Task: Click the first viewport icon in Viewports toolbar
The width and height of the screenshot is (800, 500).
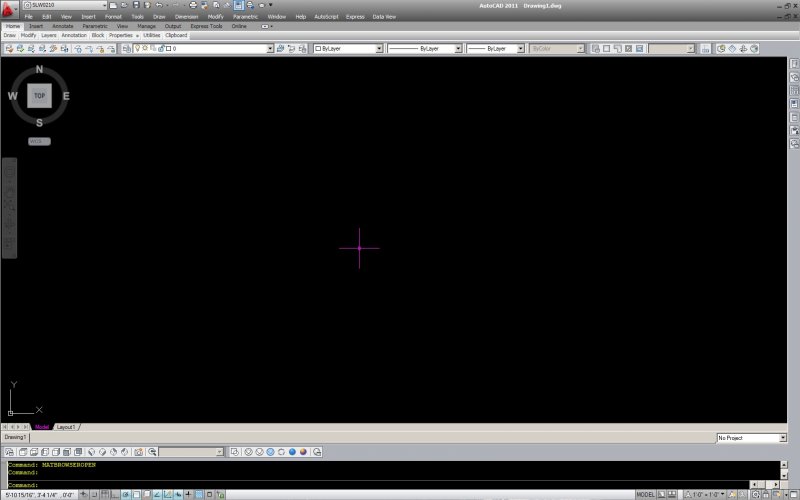Action: (x=595, y=48)
